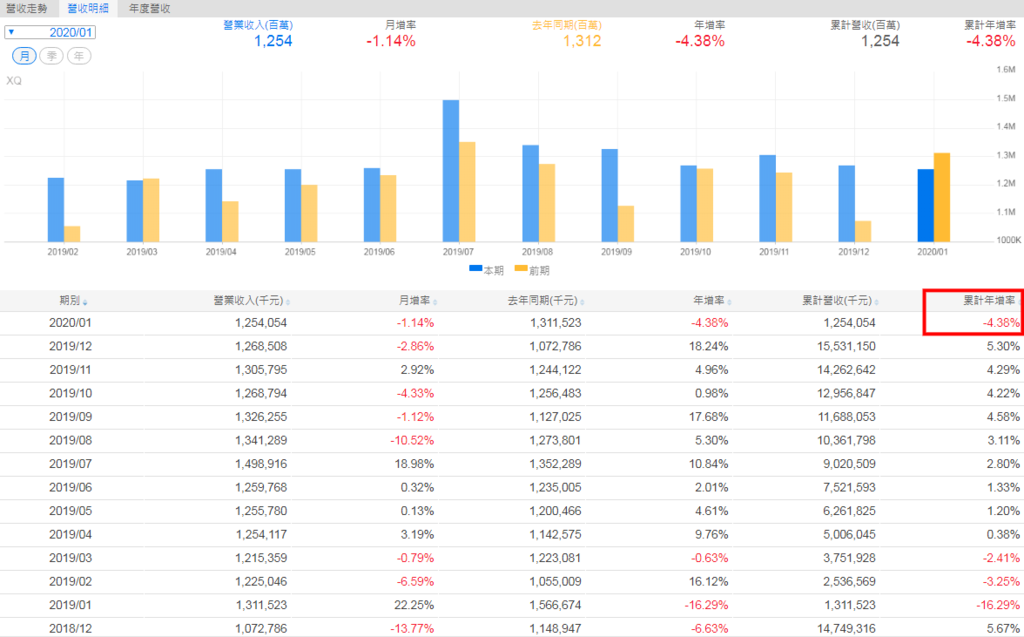Click the orange 1,312 summary value
1024x637 pixels.
pyautogui.click(x=582, y=41)
